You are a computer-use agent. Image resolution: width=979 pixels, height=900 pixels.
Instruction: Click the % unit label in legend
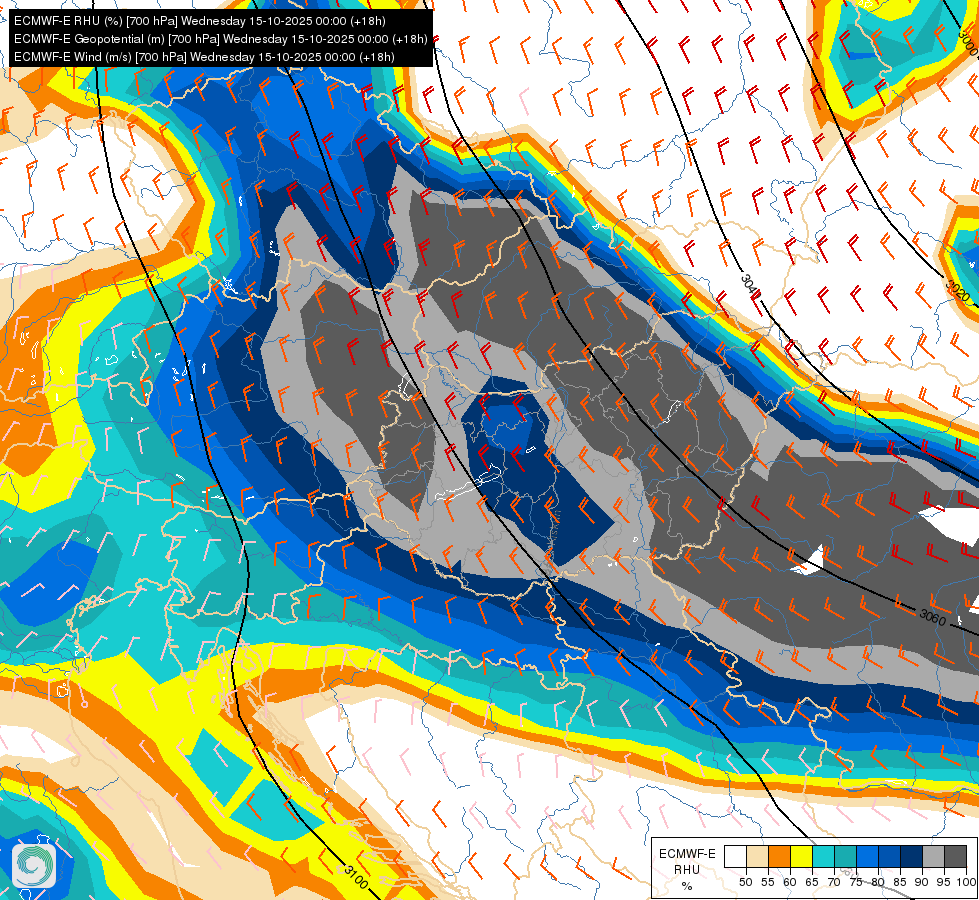tap(687, 886)
